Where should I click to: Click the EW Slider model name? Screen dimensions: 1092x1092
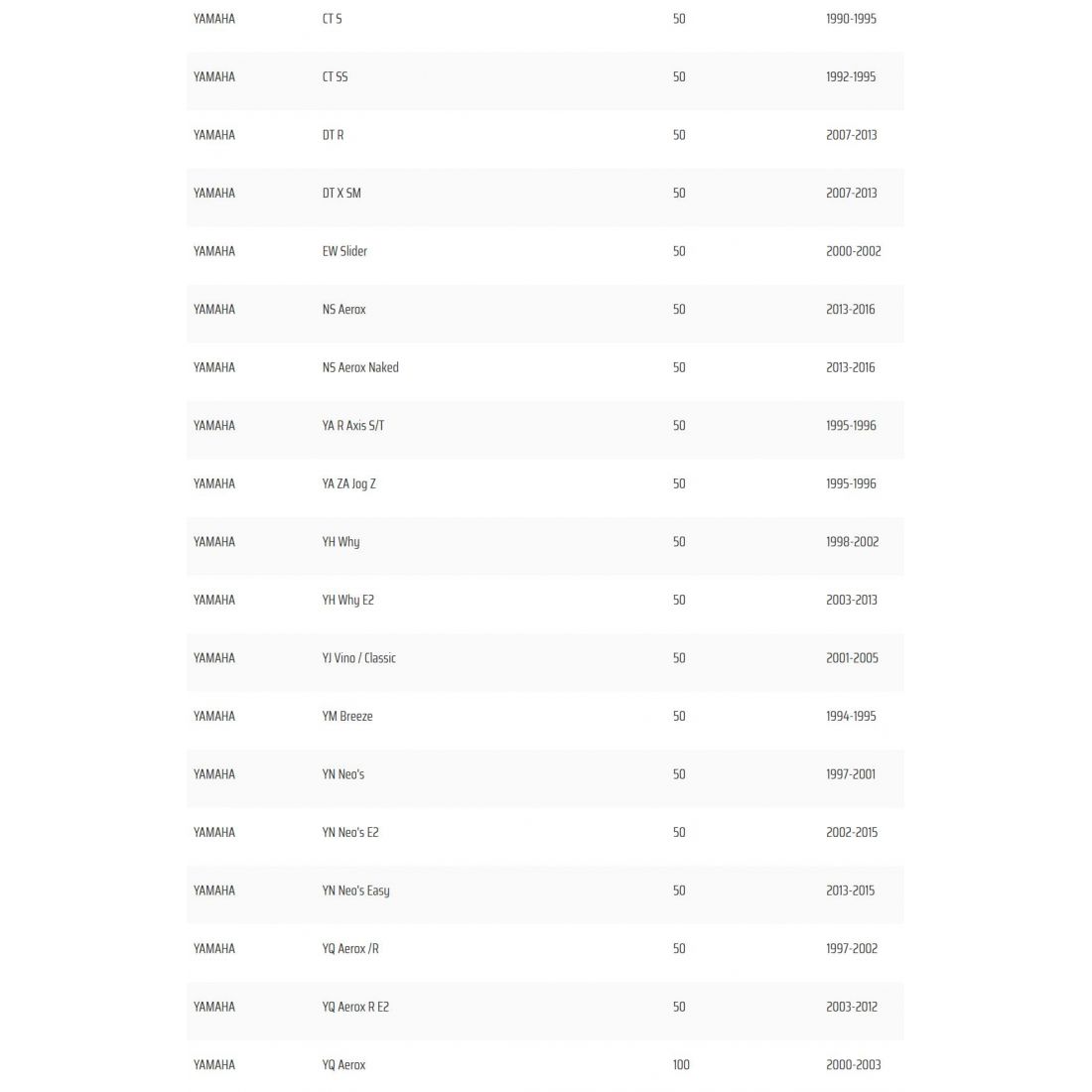click(344, 251)
